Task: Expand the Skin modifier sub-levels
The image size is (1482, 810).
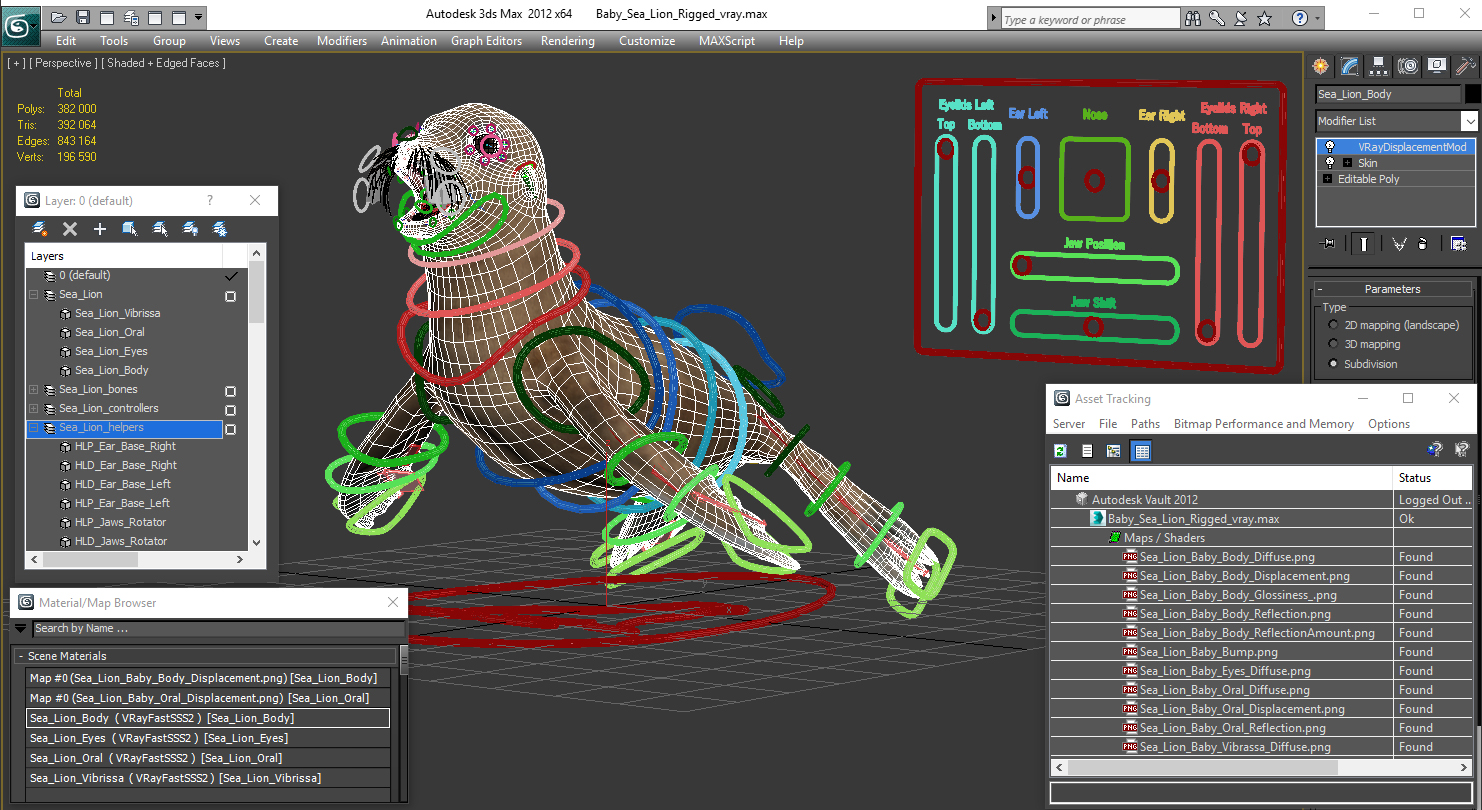Action: click(x=1347, y=163)
